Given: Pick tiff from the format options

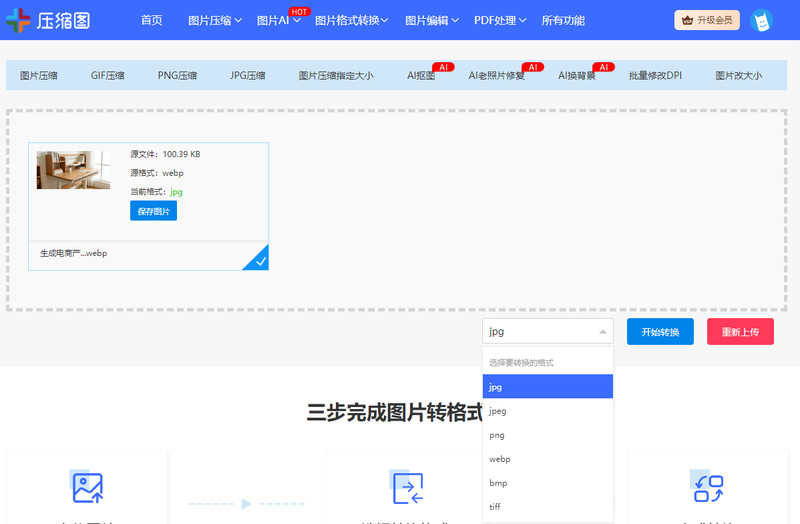Looking at the screenshot, I should pyautogui.click(x=495, y=507).
